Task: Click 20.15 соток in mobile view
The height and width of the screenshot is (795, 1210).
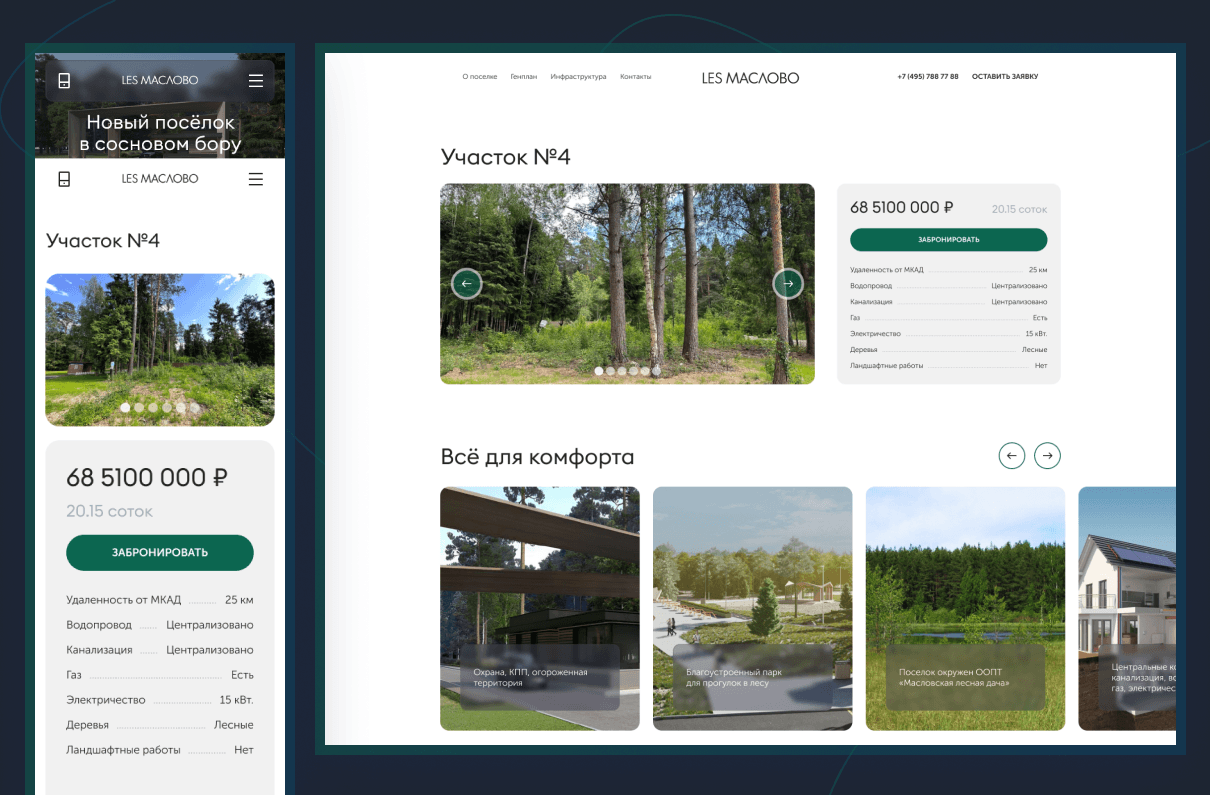Action: (109, 512)
